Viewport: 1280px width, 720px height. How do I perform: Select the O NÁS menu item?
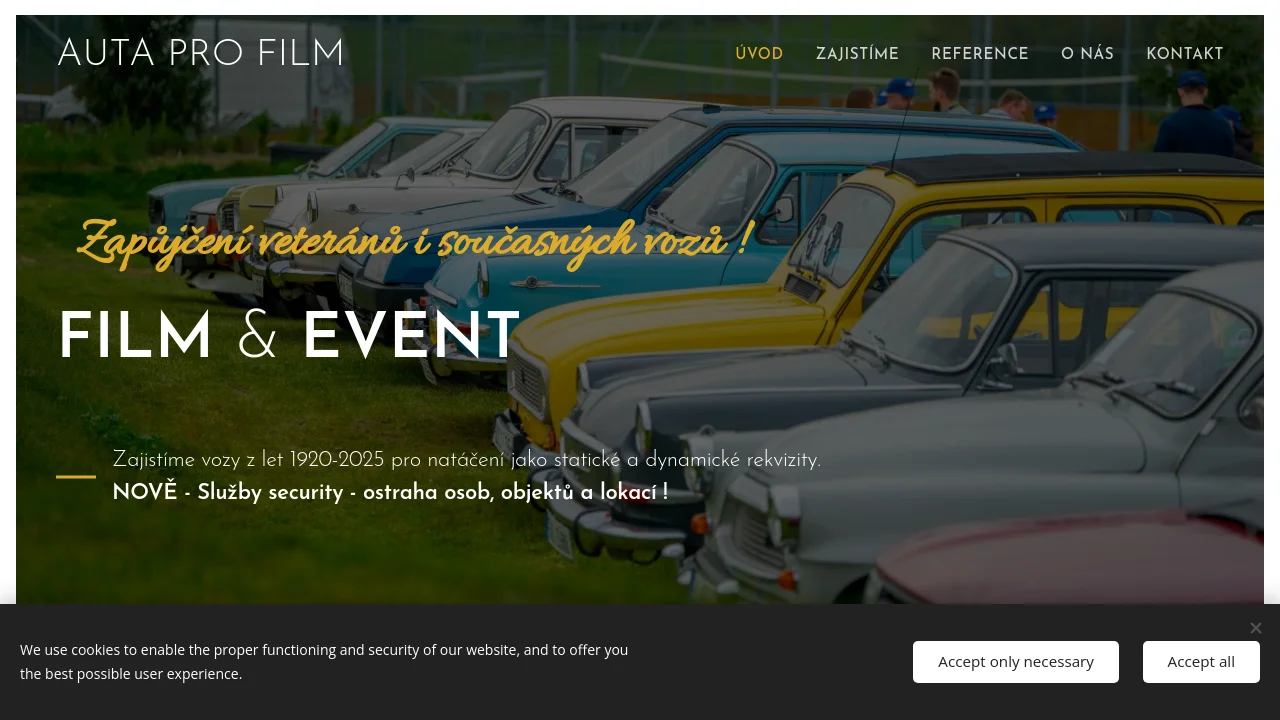click(1087, 54)
